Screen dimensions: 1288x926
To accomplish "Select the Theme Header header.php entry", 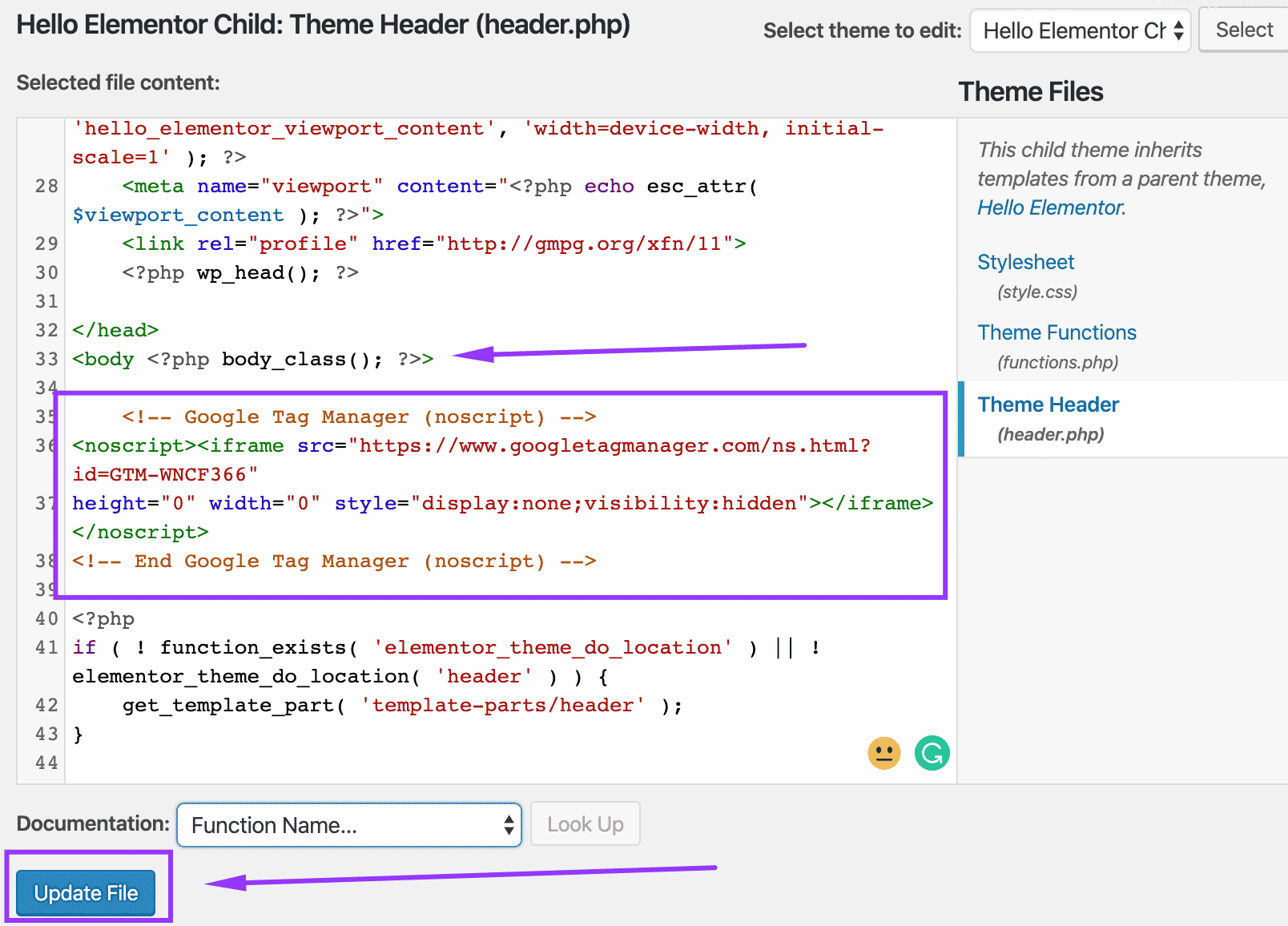I will pos(1049,405).
